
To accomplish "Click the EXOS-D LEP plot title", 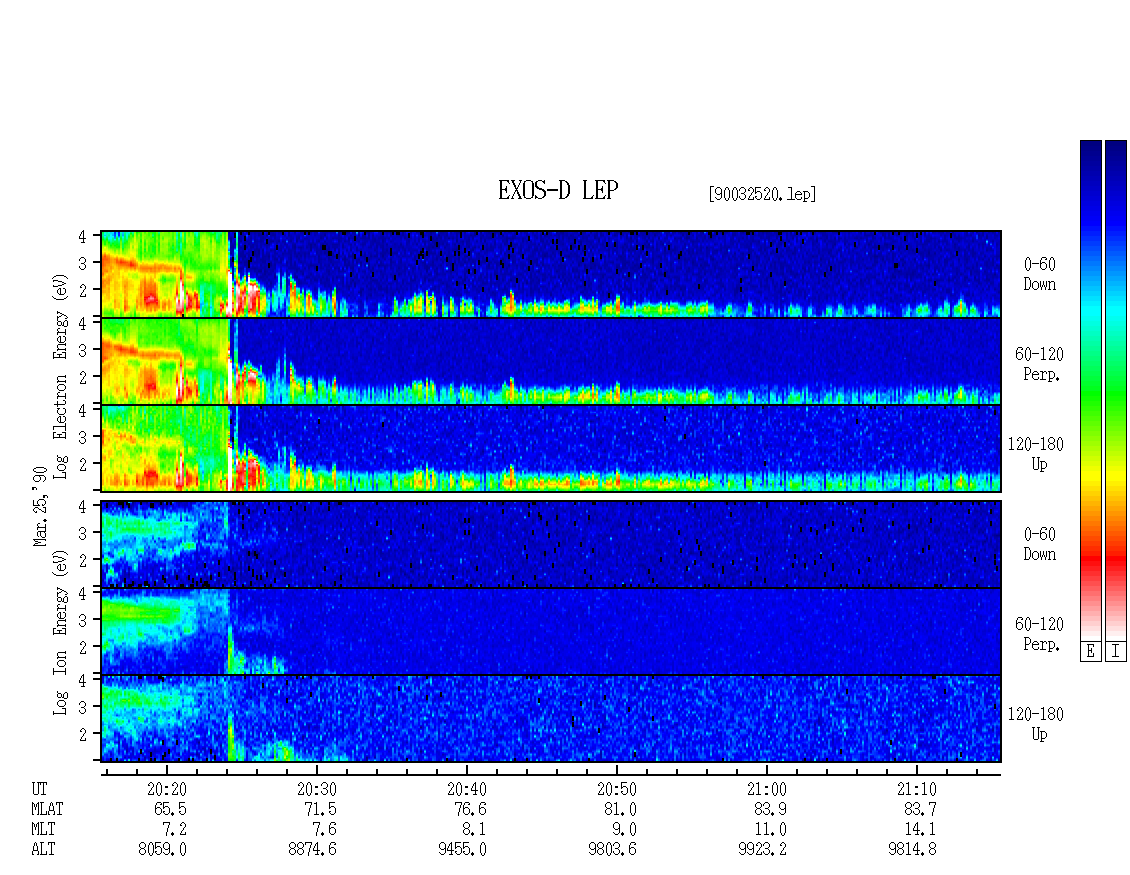I will point(558,191).
